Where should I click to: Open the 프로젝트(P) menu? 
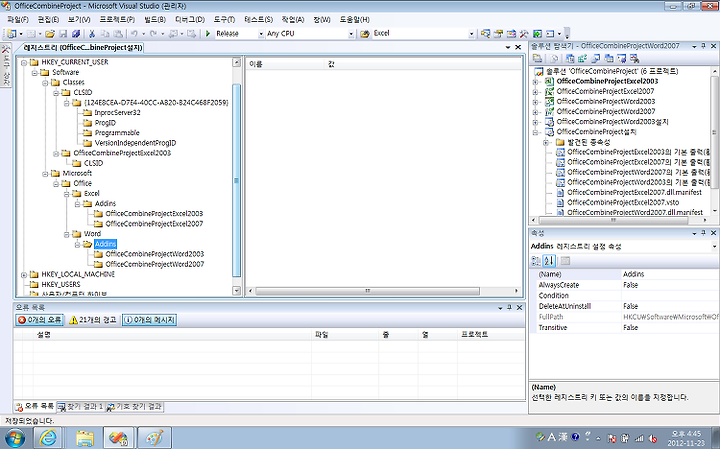pos(117,20)
